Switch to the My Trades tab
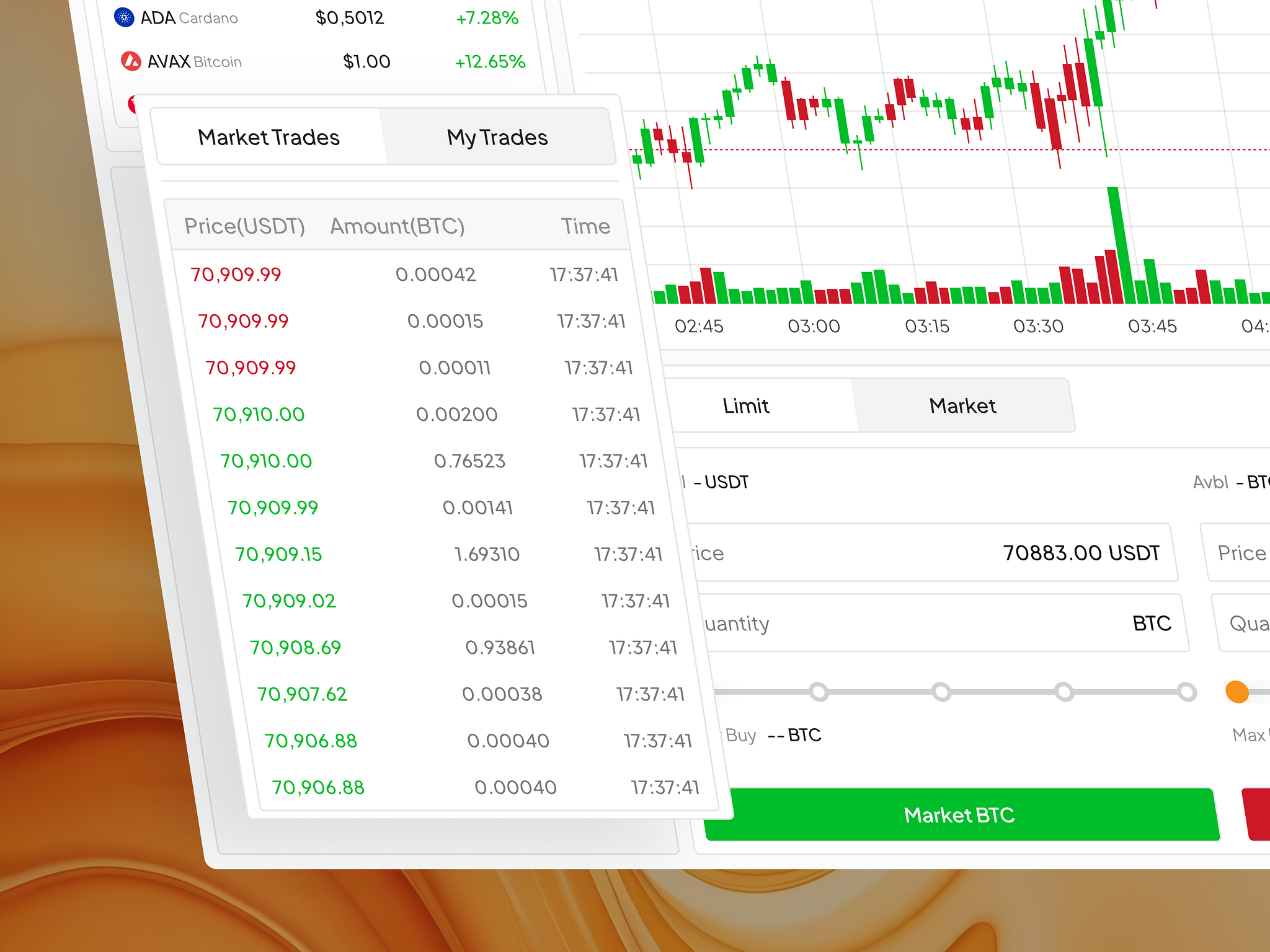The image size is (1270, 952). (x=497, y=137)
